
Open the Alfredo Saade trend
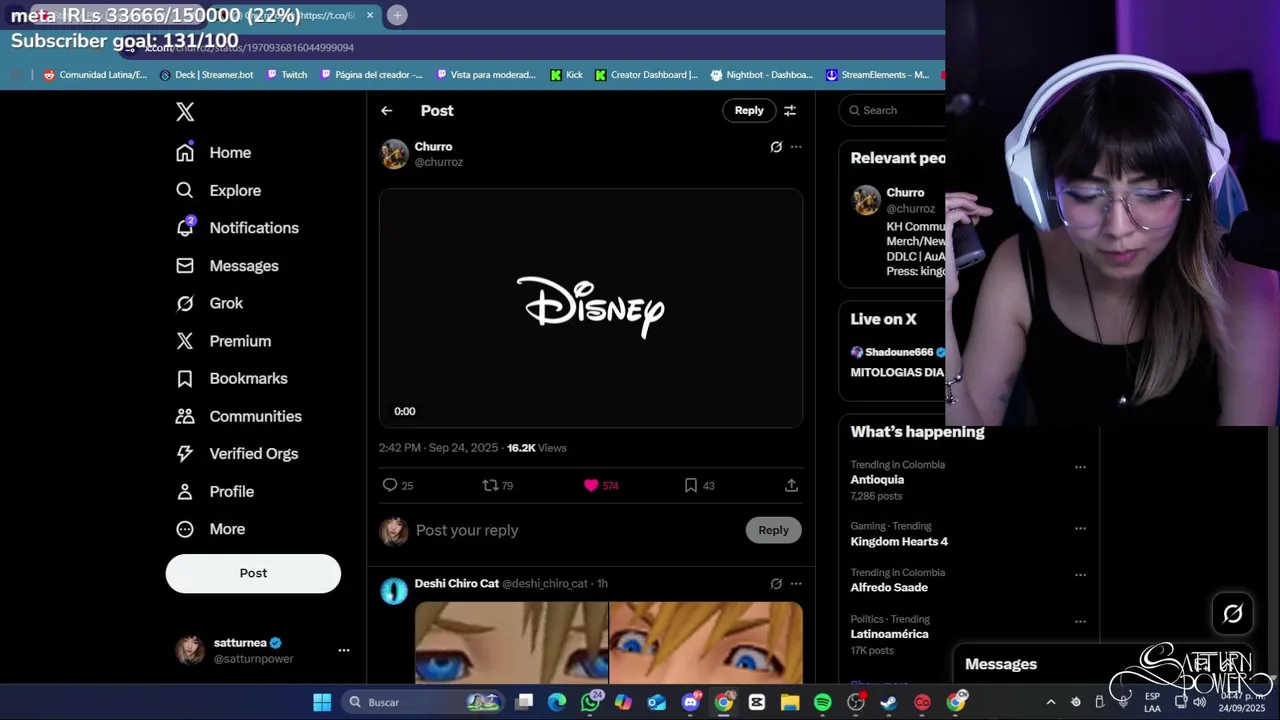[x=889, y=588]
